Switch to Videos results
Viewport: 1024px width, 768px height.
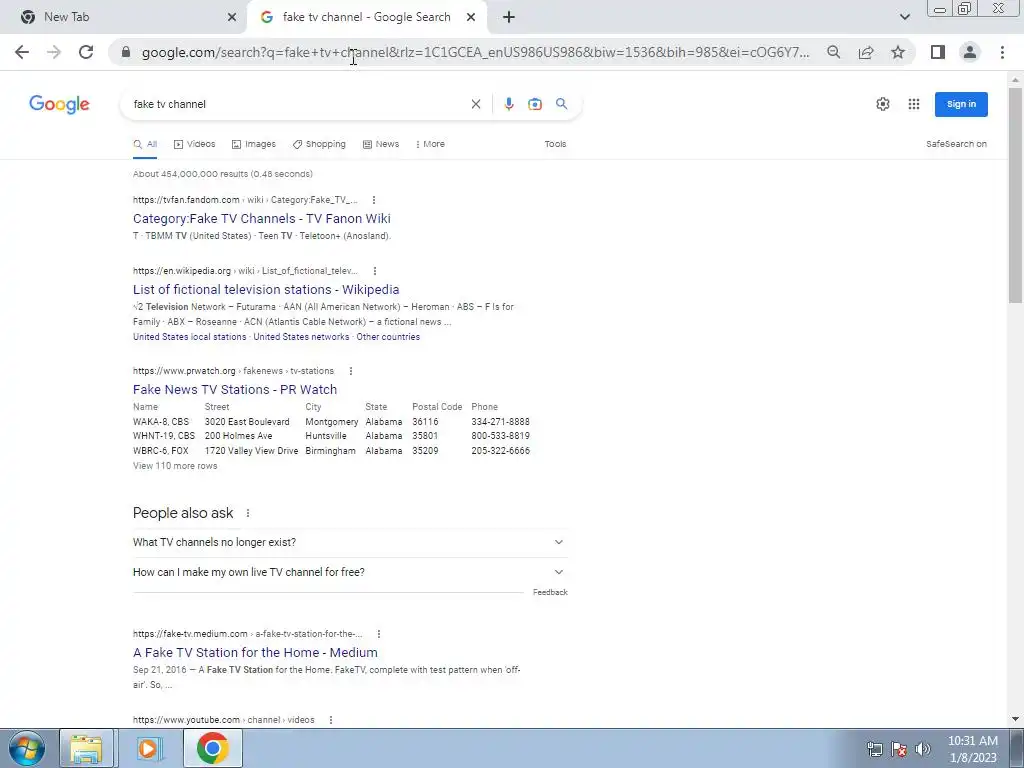tap(195, 144)
